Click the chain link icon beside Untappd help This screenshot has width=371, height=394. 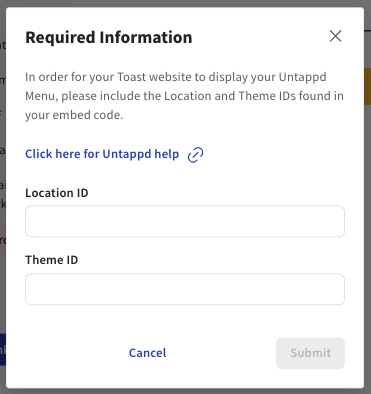[x=195, y=155]
